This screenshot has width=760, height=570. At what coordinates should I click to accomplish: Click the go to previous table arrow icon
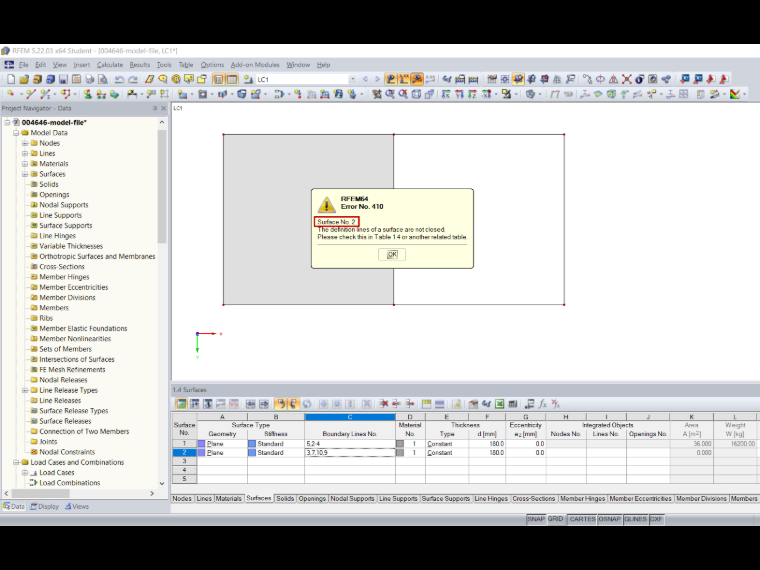(251, 404)
